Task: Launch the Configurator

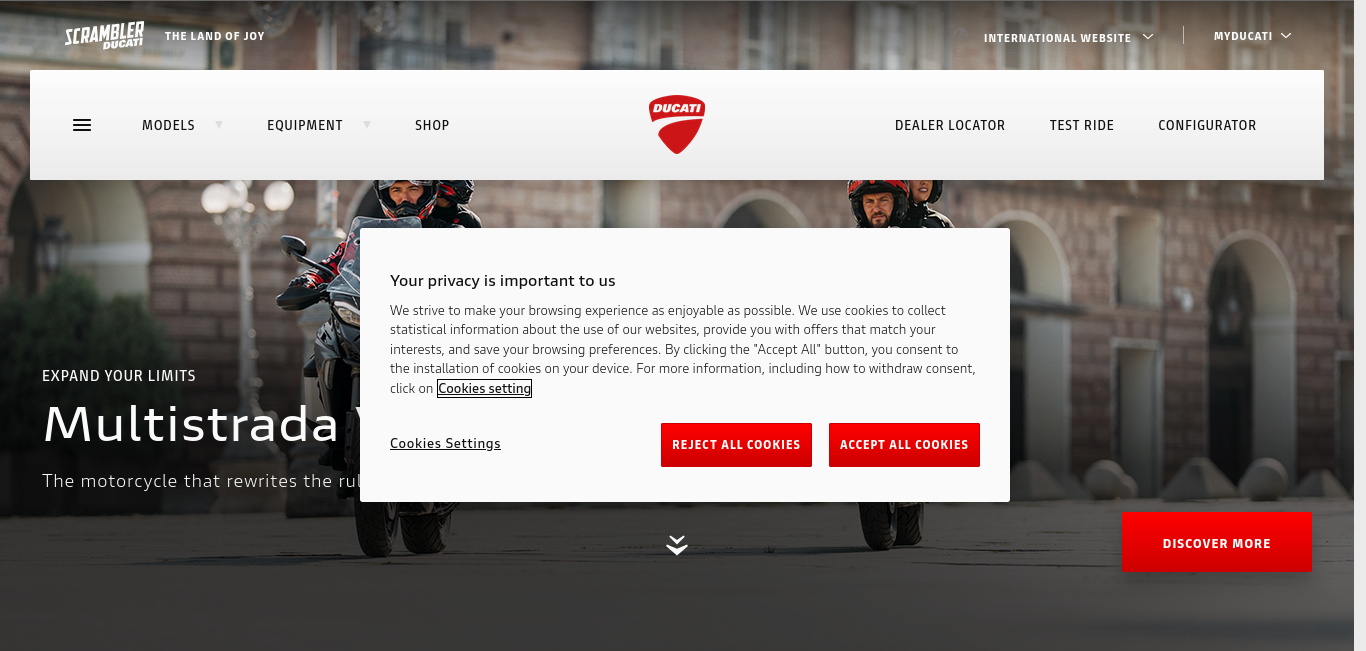Action: (1207, 125)
